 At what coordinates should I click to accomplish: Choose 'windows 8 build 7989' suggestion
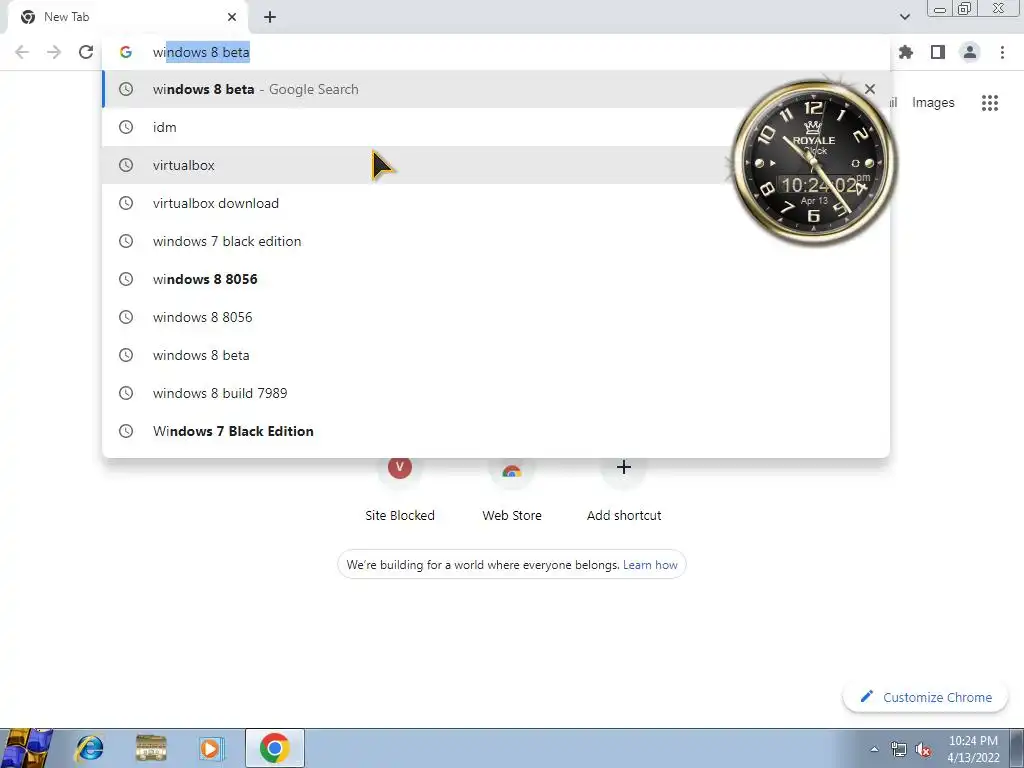[x=496, y=393]
